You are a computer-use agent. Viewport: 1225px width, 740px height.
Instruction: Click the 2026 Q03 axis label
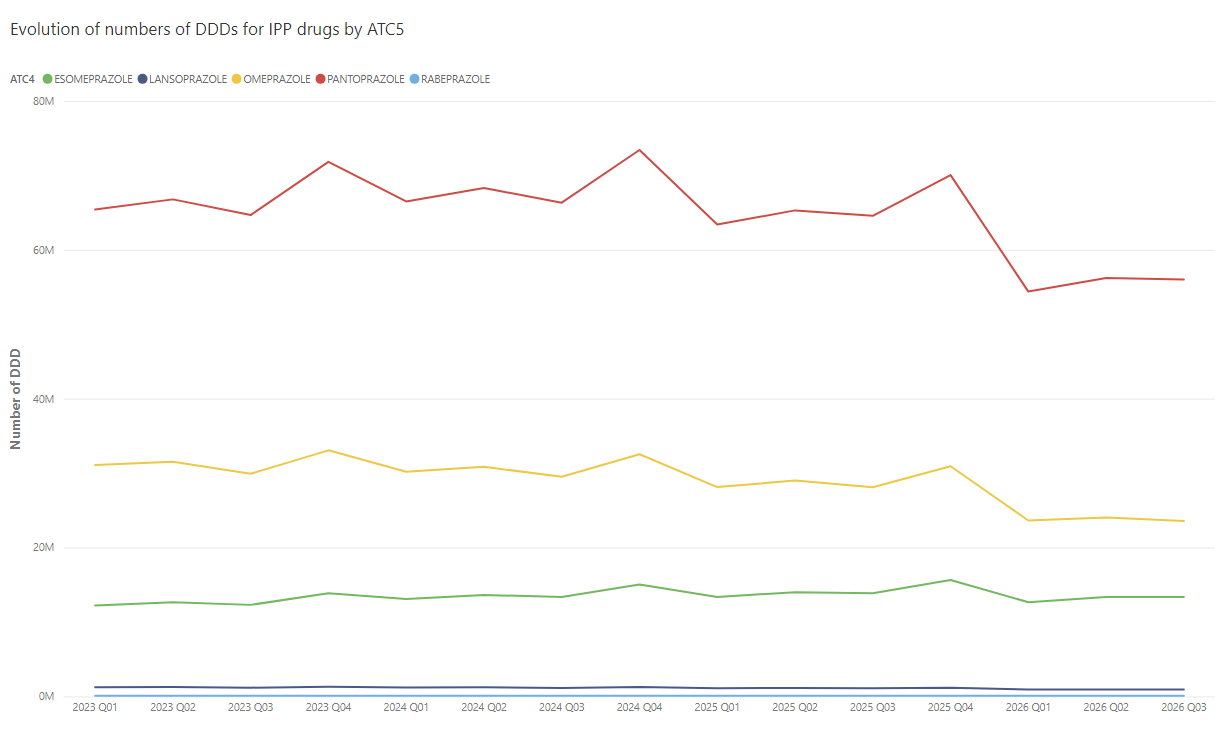point(1184,707)
